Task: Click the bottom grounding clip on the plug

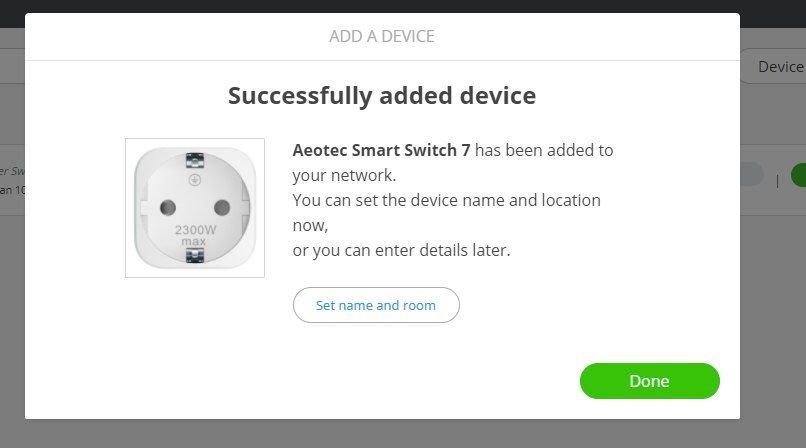Action: 195,256
